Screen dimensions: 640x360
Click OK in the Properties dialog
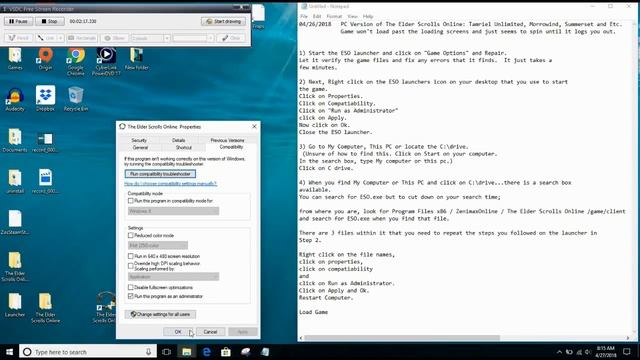pos(178,332)
